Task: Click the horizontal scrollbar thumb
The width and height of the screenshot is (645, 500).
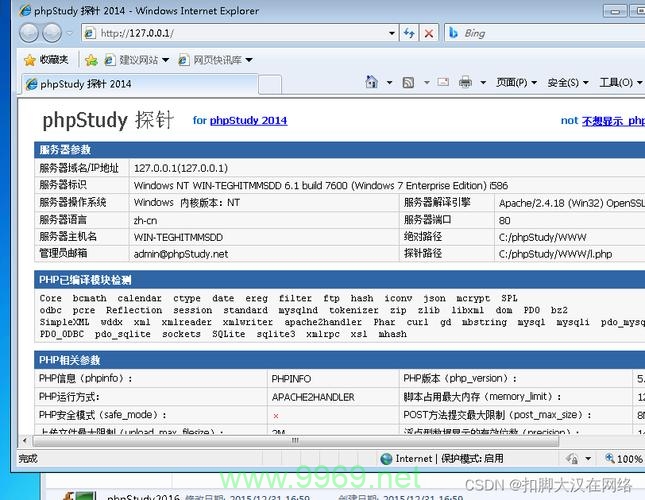Action: [x=295, y=441]
